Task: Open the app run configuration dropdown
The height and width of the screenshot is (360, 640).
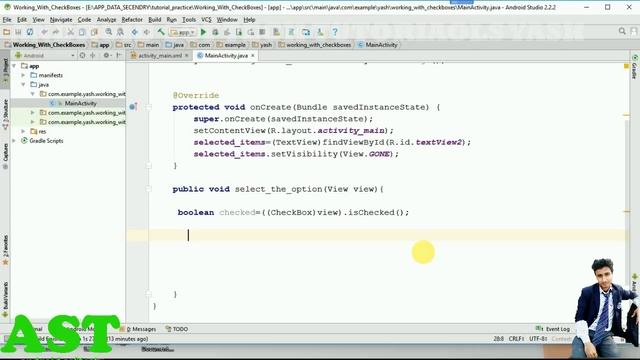Action: coord(182,32)
